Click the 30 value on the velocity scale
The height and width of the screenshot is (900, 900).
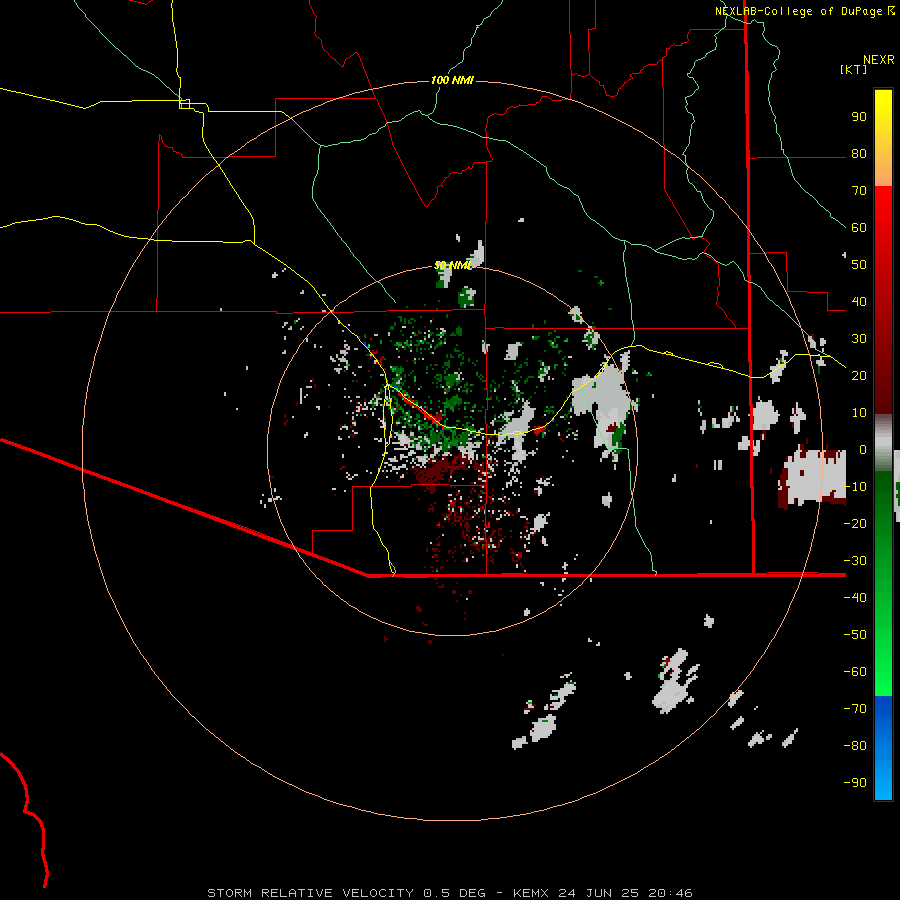pos(859,339)
